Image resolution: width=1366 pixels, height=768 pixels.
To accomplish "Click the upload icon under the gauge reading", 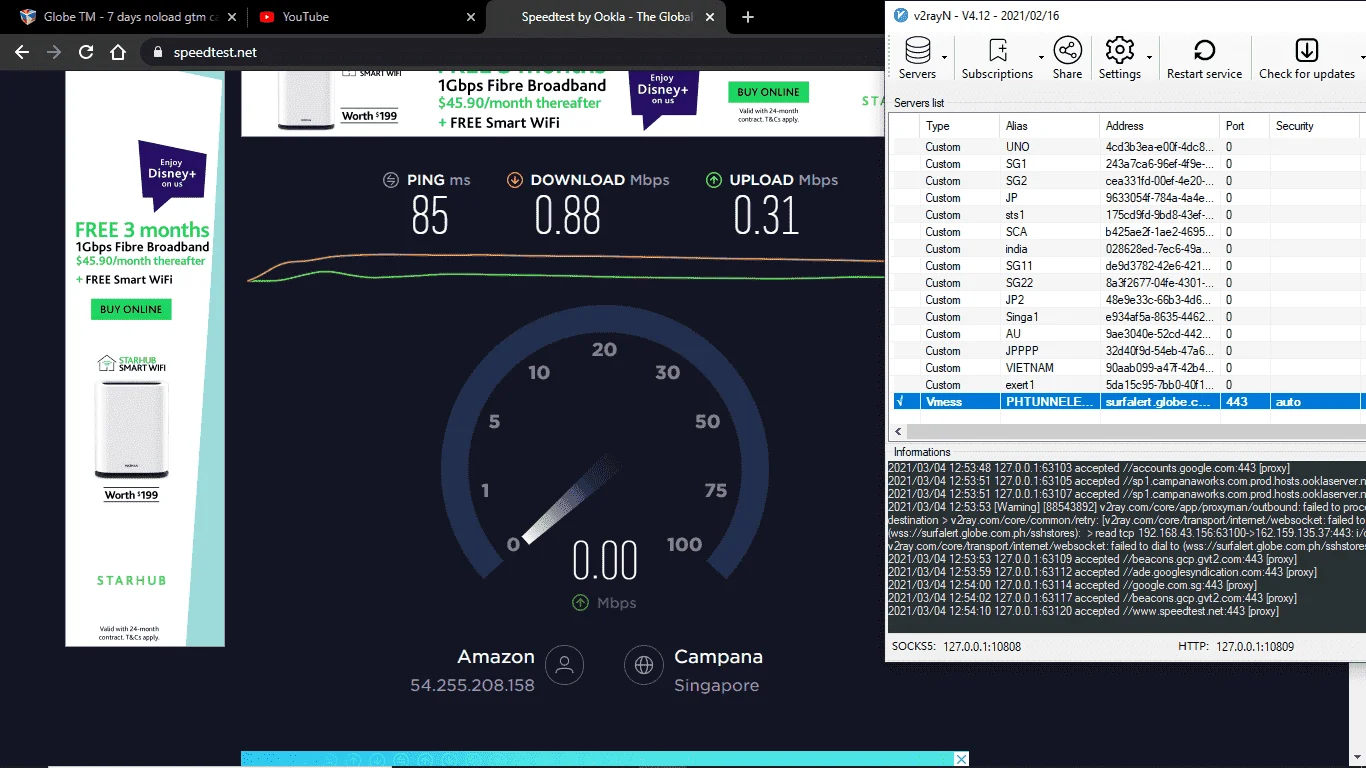I will [x=580, y=603].
